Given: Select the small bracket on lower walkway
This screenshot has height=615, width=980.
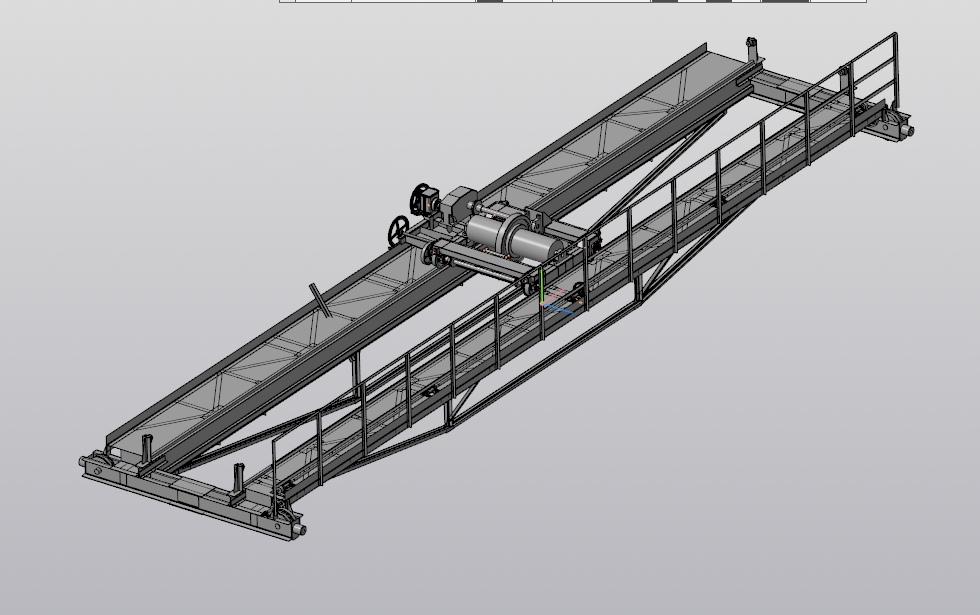Looking at the screenshot, I should click(430, 392).
